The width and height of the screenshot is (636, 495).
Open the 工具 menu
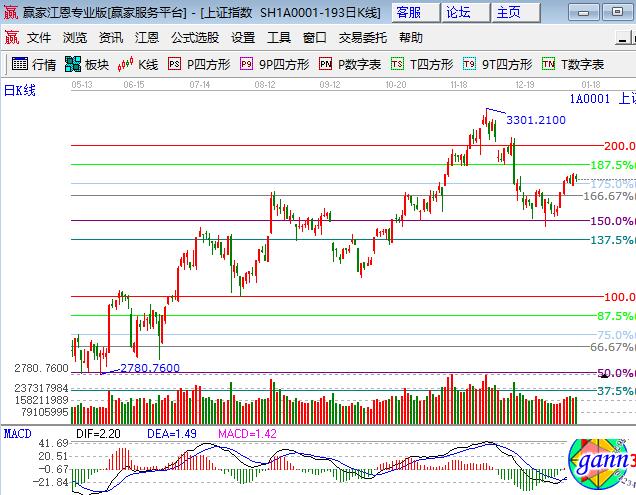click(279, 37)
